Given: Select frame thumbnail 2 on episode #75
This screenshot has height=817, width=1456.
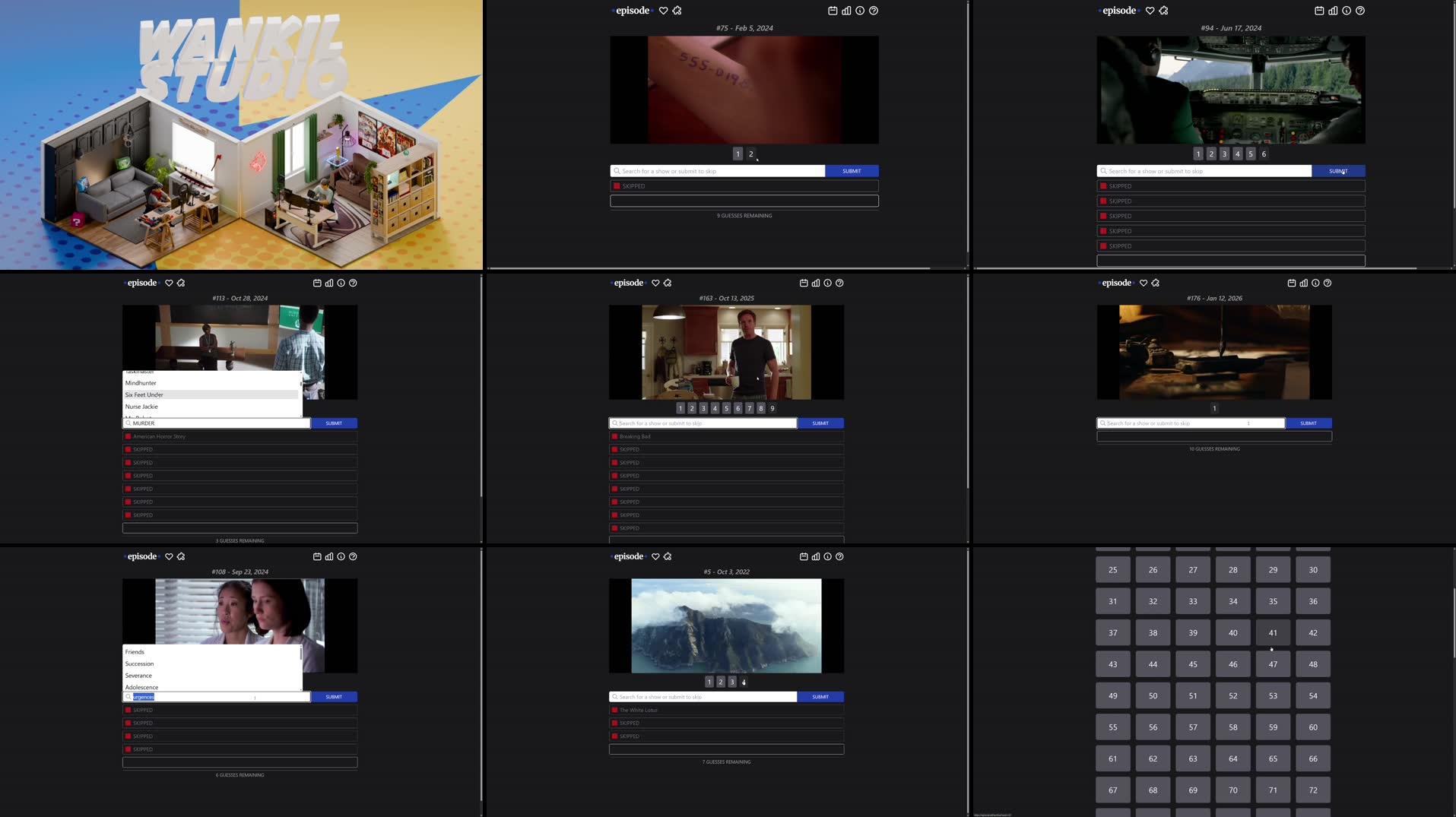Looking at the screenshot, I should (x=750, y=154).
